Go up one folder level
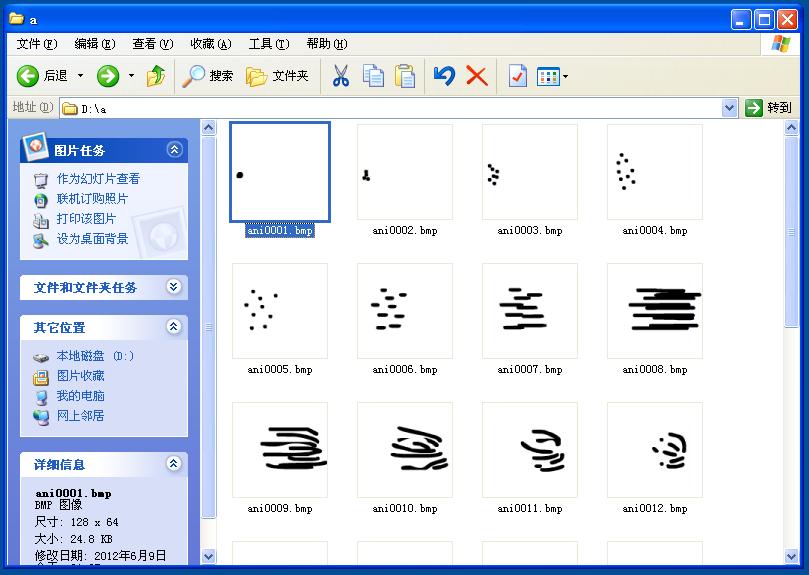 [x=156, y=76]
